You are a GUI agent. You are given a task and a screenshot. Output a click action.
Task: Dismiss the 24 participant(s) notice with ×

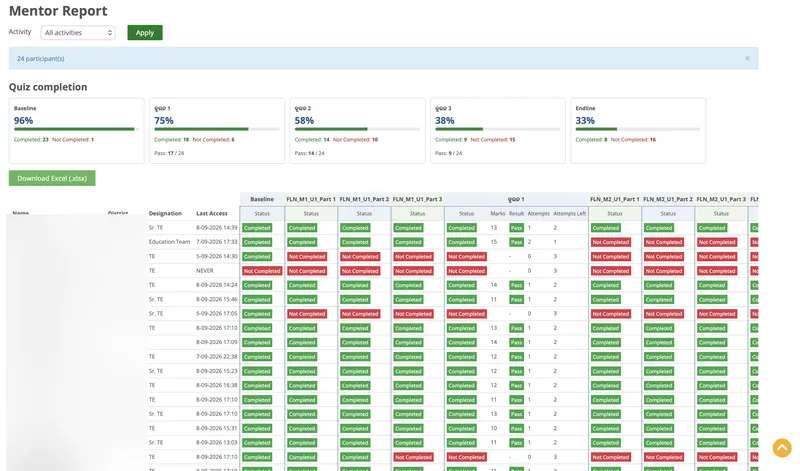pos(747,59)
